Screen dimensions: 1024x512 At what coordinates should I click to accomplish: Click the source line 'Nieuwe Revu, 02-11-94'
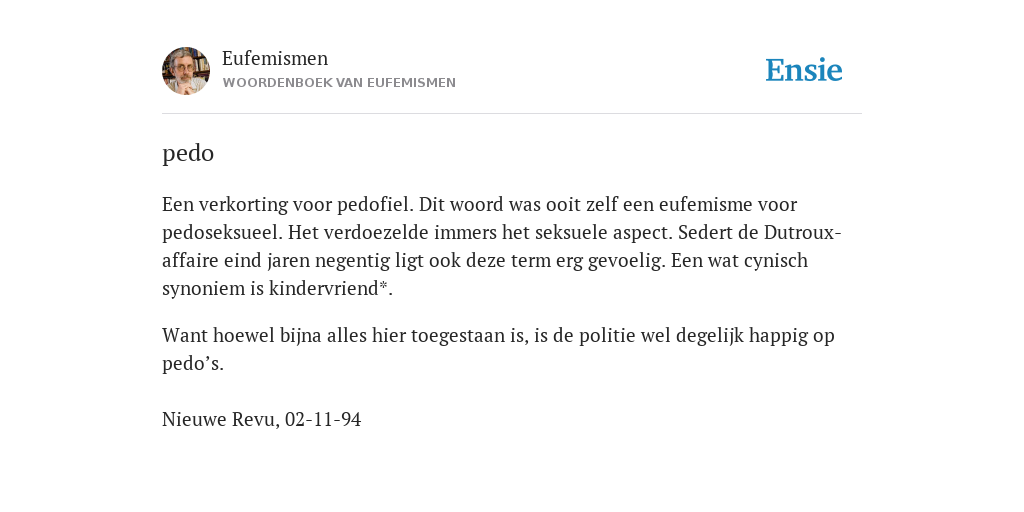coord(261,419)
